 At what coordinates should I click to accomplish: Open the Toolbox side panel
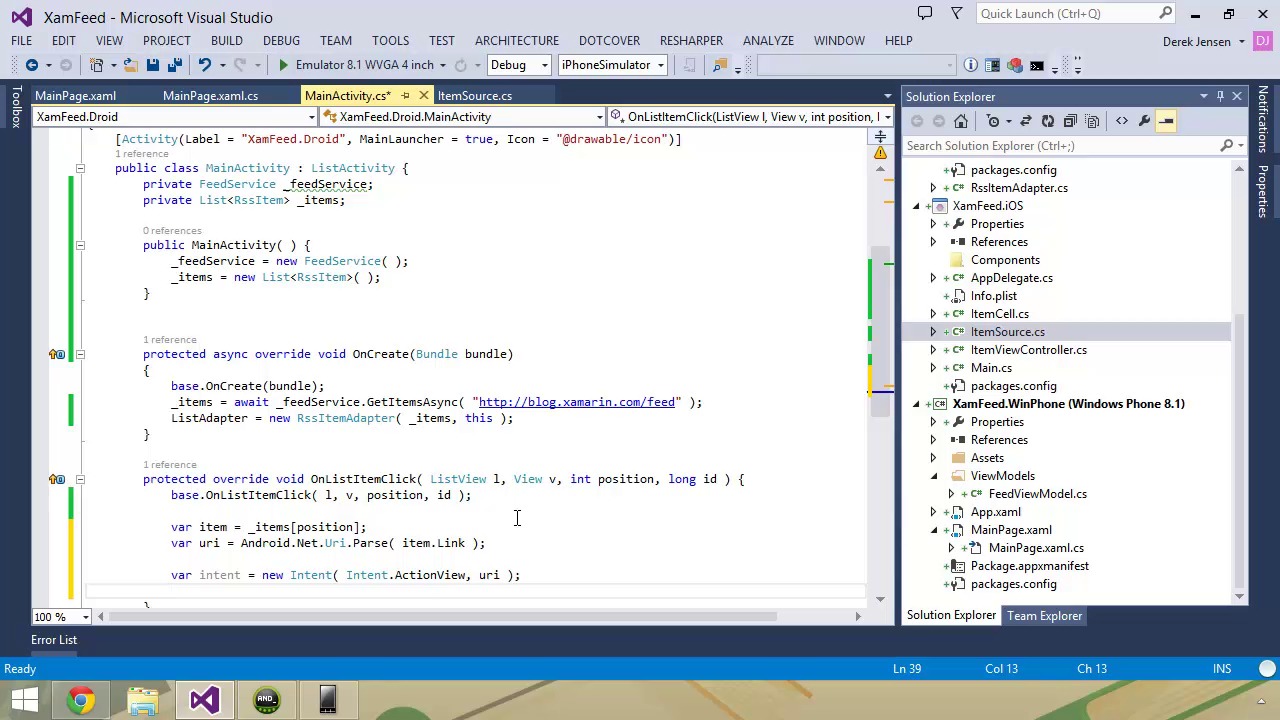(16, 107)
